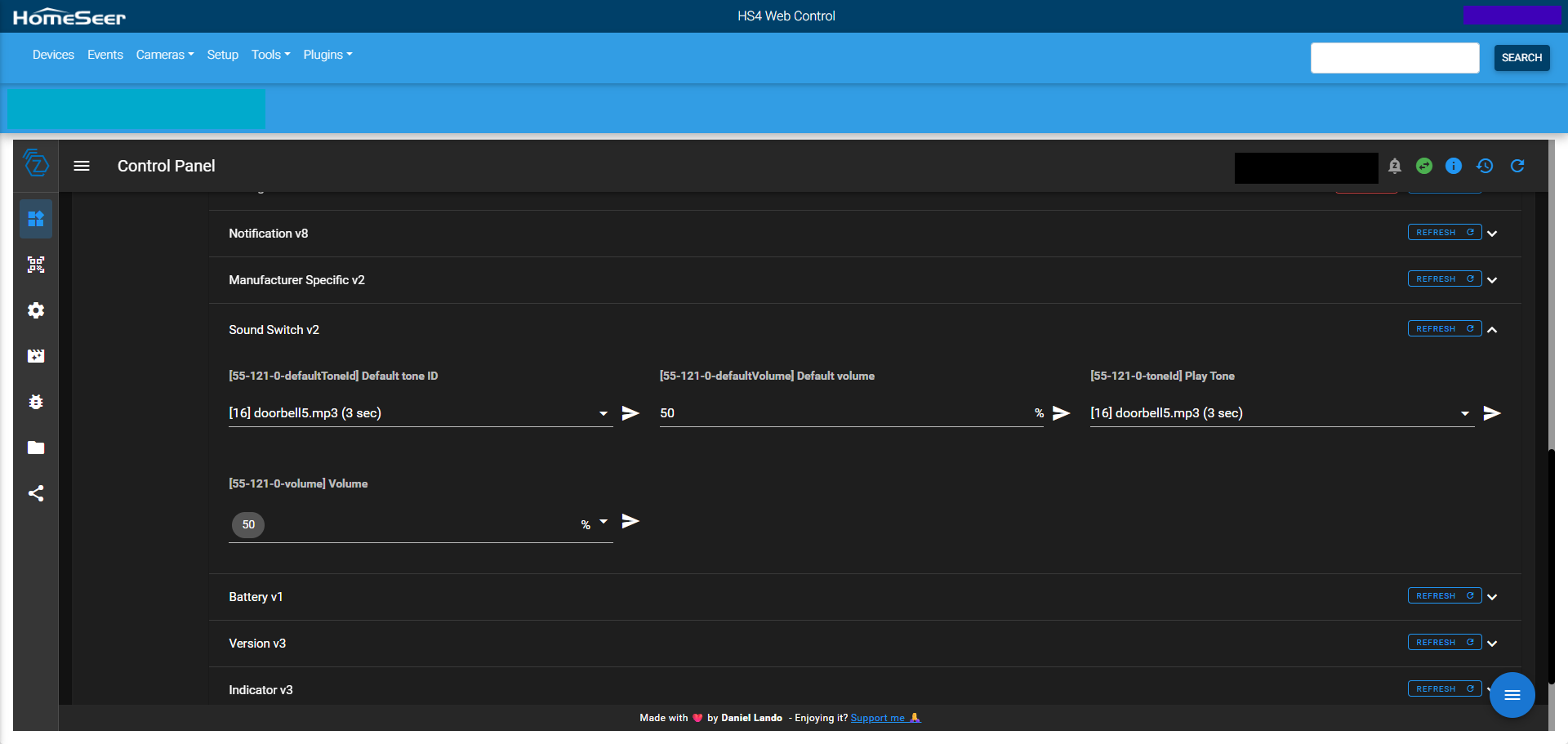This screenshot has height=744, width=1568.
Task: Expand the Notification v8 section
Action: [1492, 234]
